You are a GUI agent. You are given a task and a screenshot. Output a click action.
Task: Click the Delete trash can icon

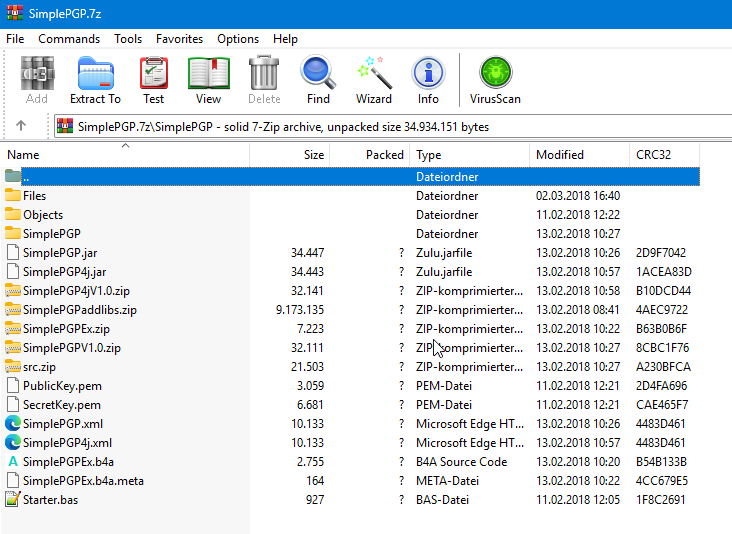pyautogui.click(x=264, y=73)
